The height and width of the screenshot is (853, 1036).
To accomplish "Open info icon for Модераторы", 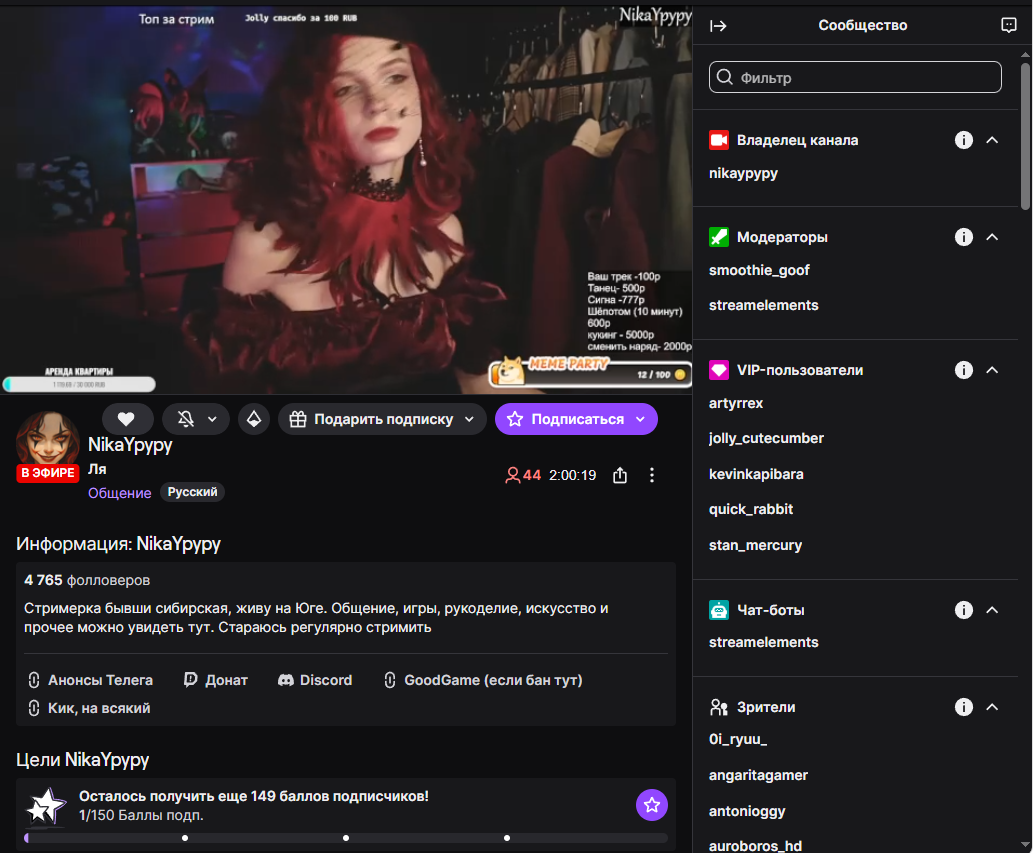I will pyautogui.click(x=963, y=237).
